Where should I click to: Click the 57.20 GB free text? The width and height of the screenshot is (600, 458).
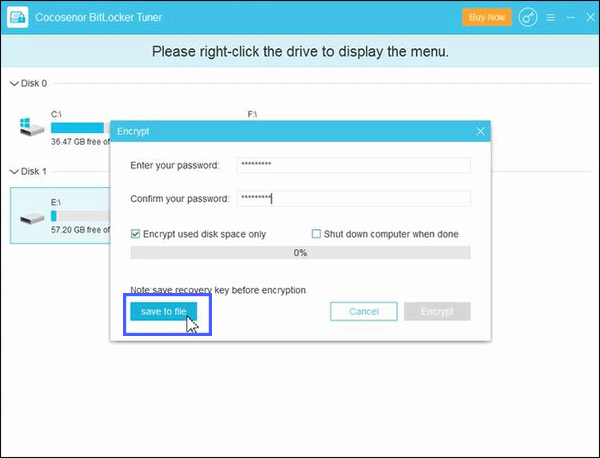click(x=80, y=230)
